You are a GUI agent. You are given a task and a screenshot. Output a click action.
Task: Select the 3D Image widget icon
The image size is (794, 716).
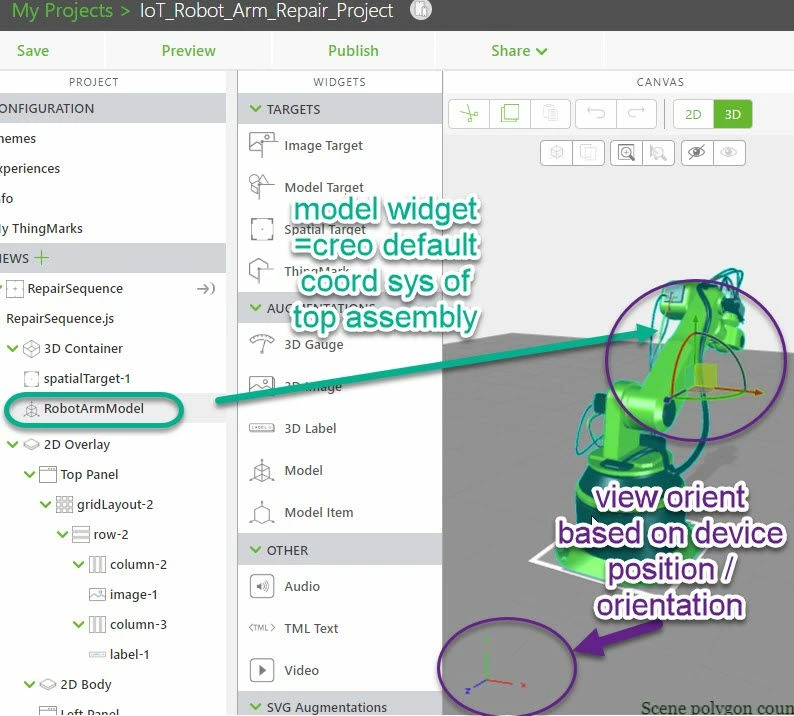(x=262, y=385)
